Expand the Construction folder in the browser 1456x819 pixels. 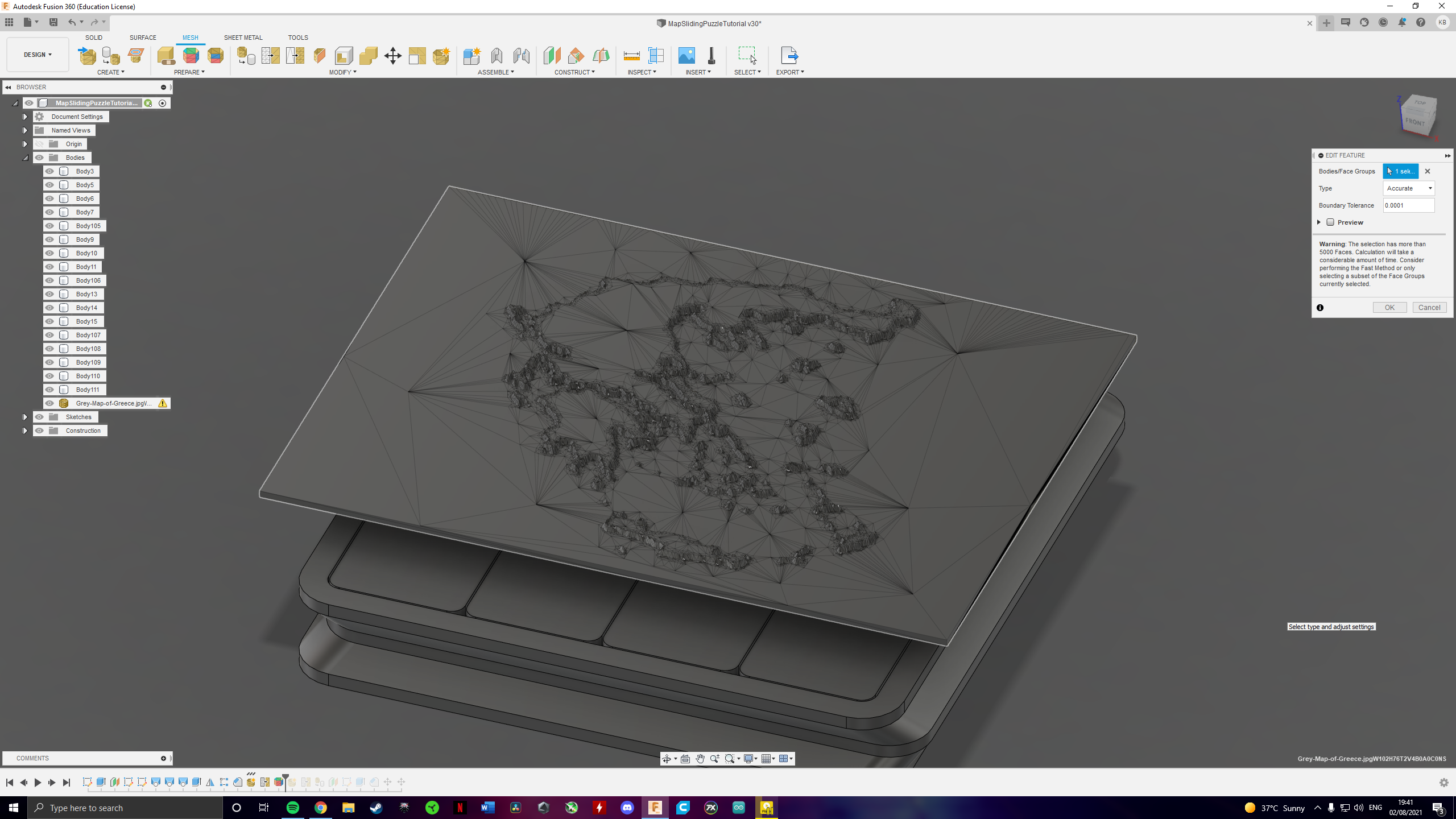25,431
